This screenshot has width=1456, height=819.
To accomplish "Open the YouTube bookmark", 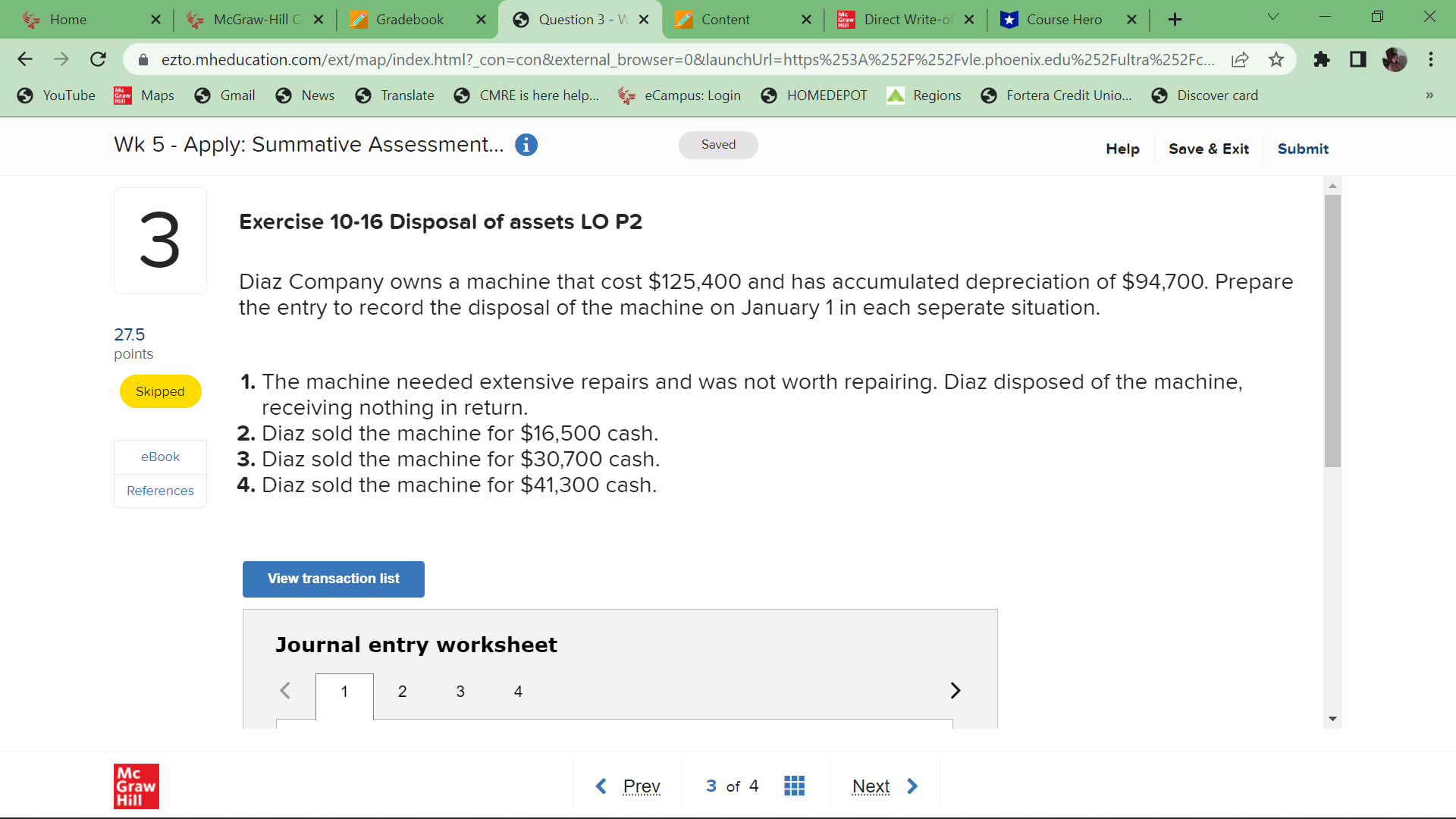I will pyautogui.click(x=56, y=95).
